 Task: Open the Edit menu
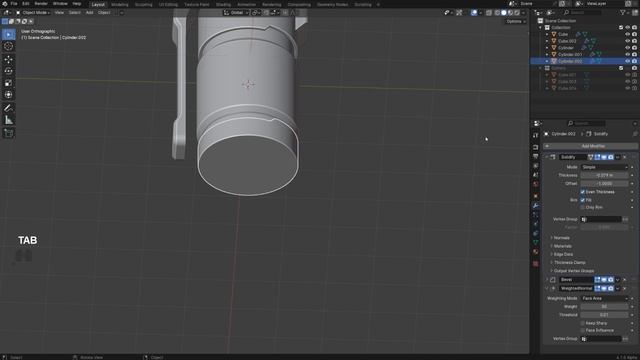coord(25,4)
